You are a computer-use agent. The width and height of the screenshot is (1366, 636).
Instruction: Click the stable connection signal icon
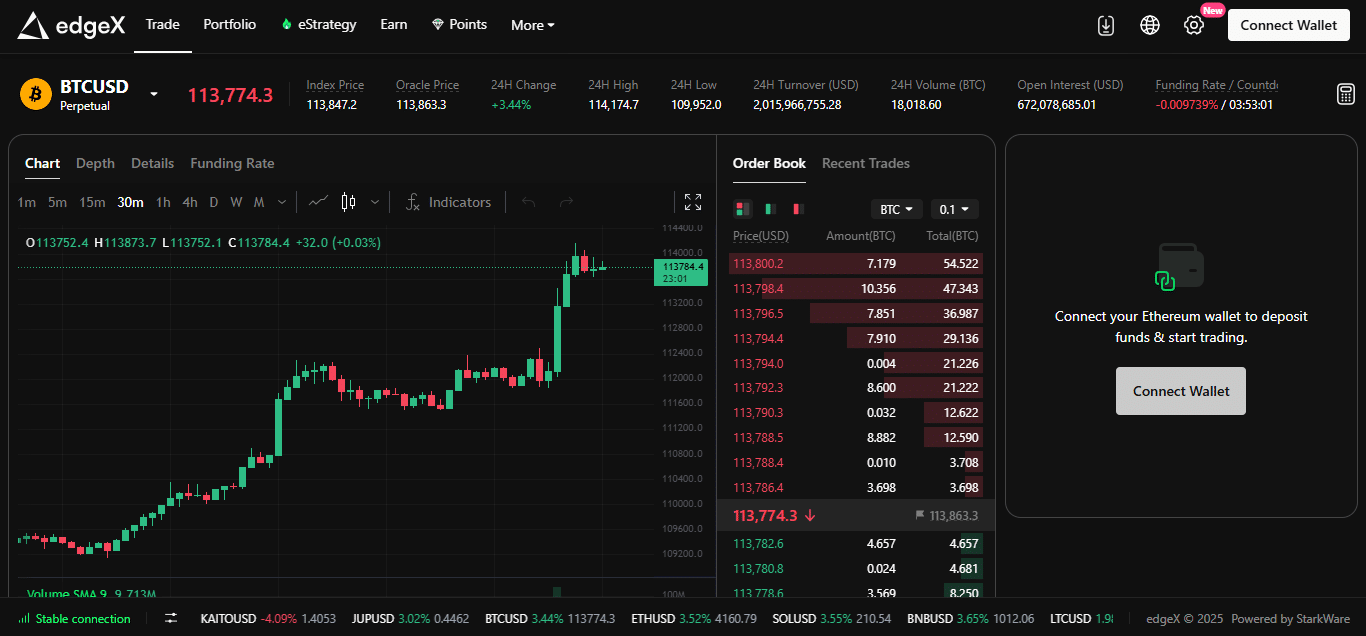click(x=24, y=619)
